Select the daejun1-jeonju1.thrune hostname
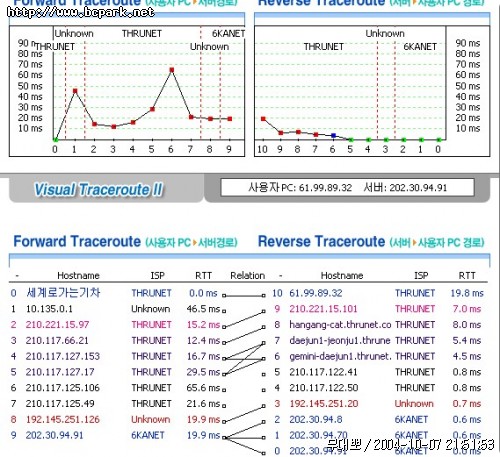Screen dimensions: 500x457 [x=340, y=341]
